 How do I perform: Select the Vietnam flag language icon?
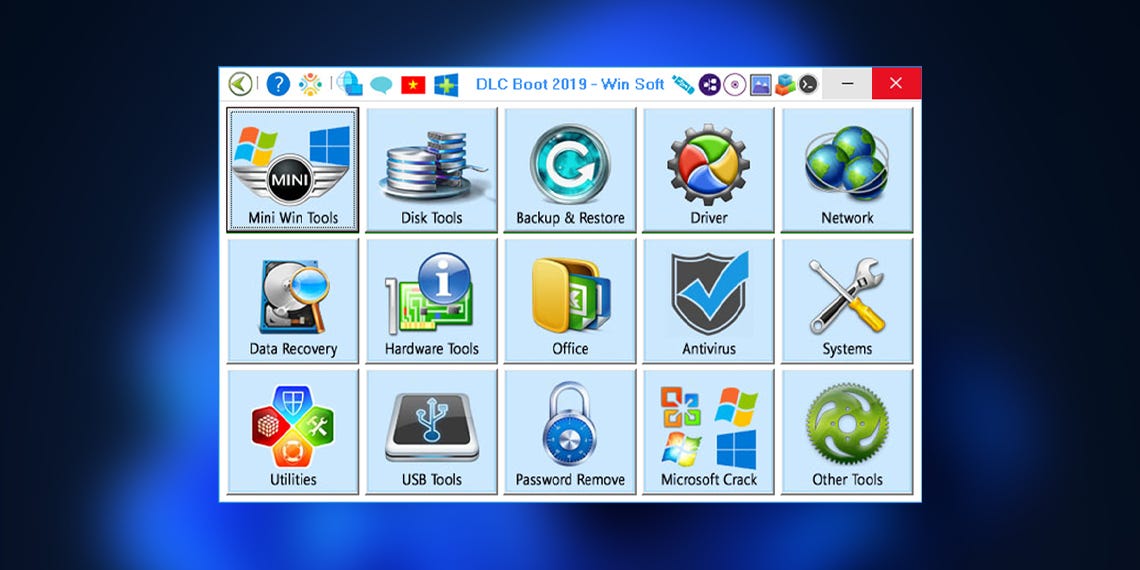[413, 85]
